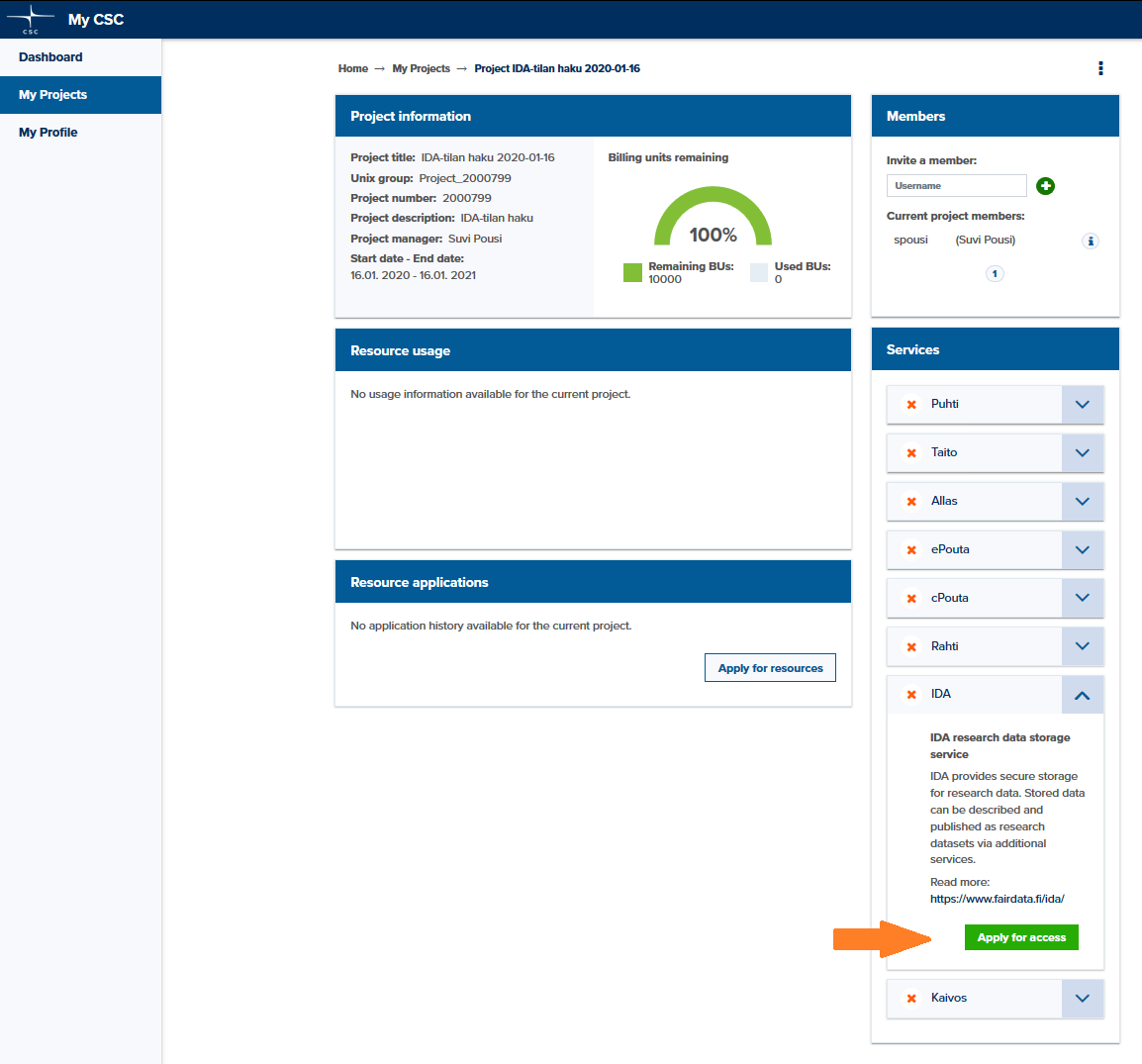Click the Members panel header
1142x1064 pixels.
point(995,116)
